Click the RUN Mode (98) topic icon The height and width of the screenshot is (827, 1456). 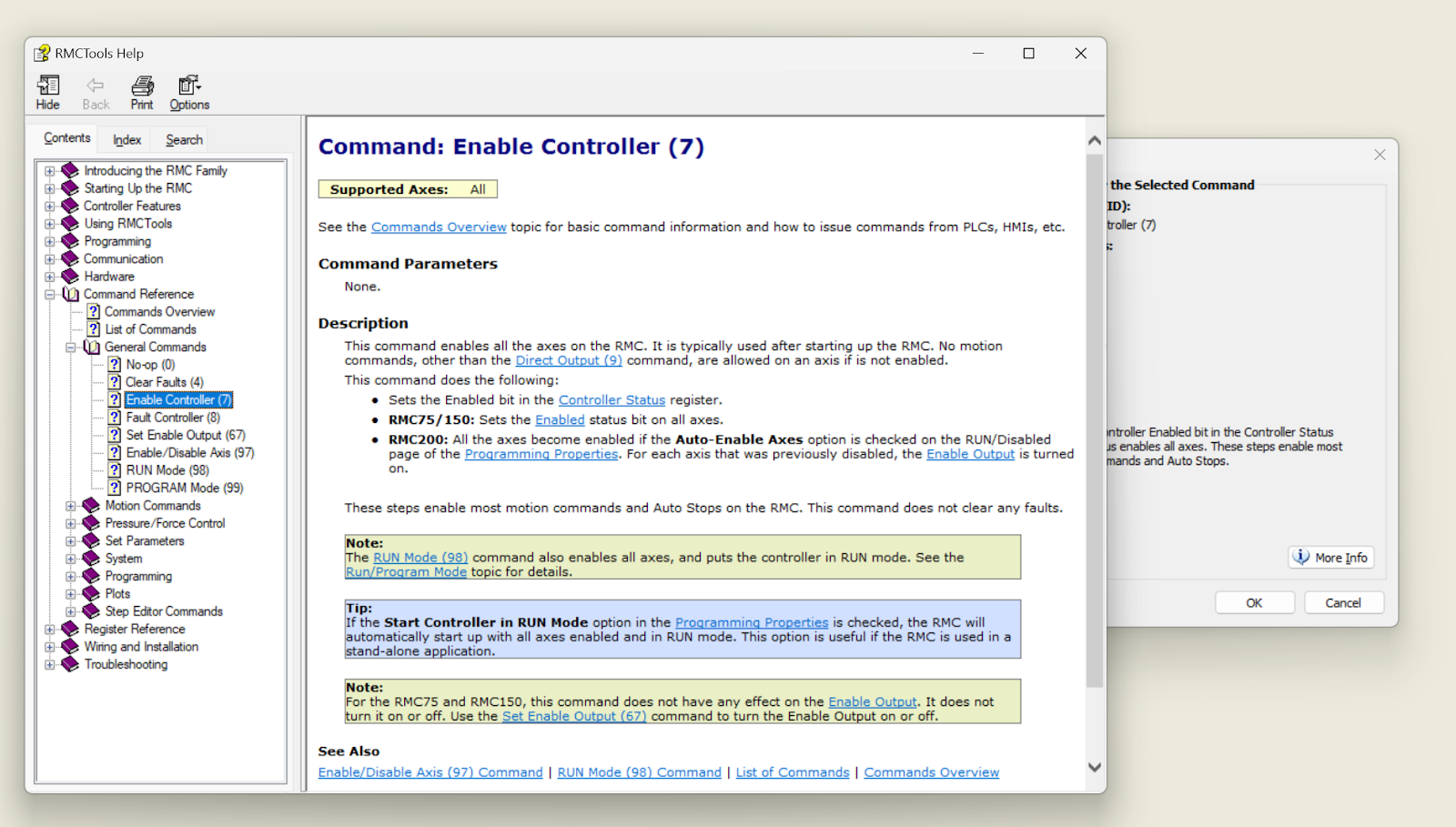115,470
